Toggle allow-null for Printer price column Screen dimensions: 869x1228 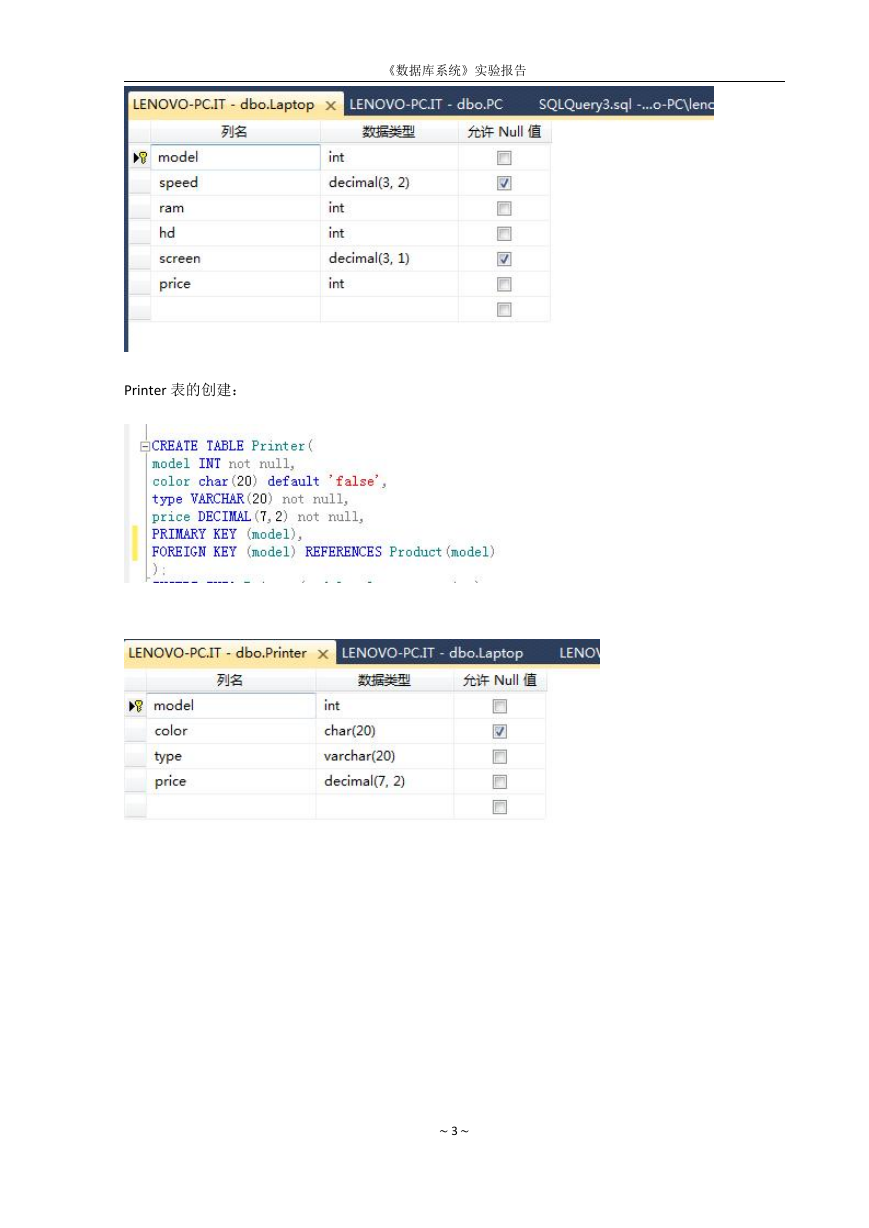tap(500, 782)
